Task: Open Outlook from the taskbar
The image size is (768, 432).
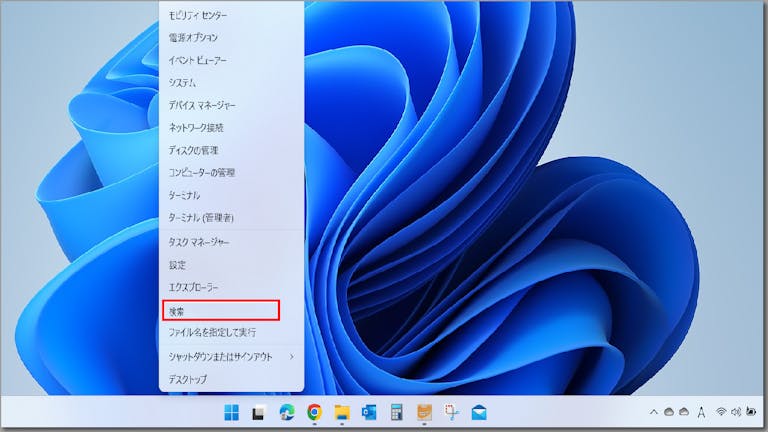Action: [369, 413]
